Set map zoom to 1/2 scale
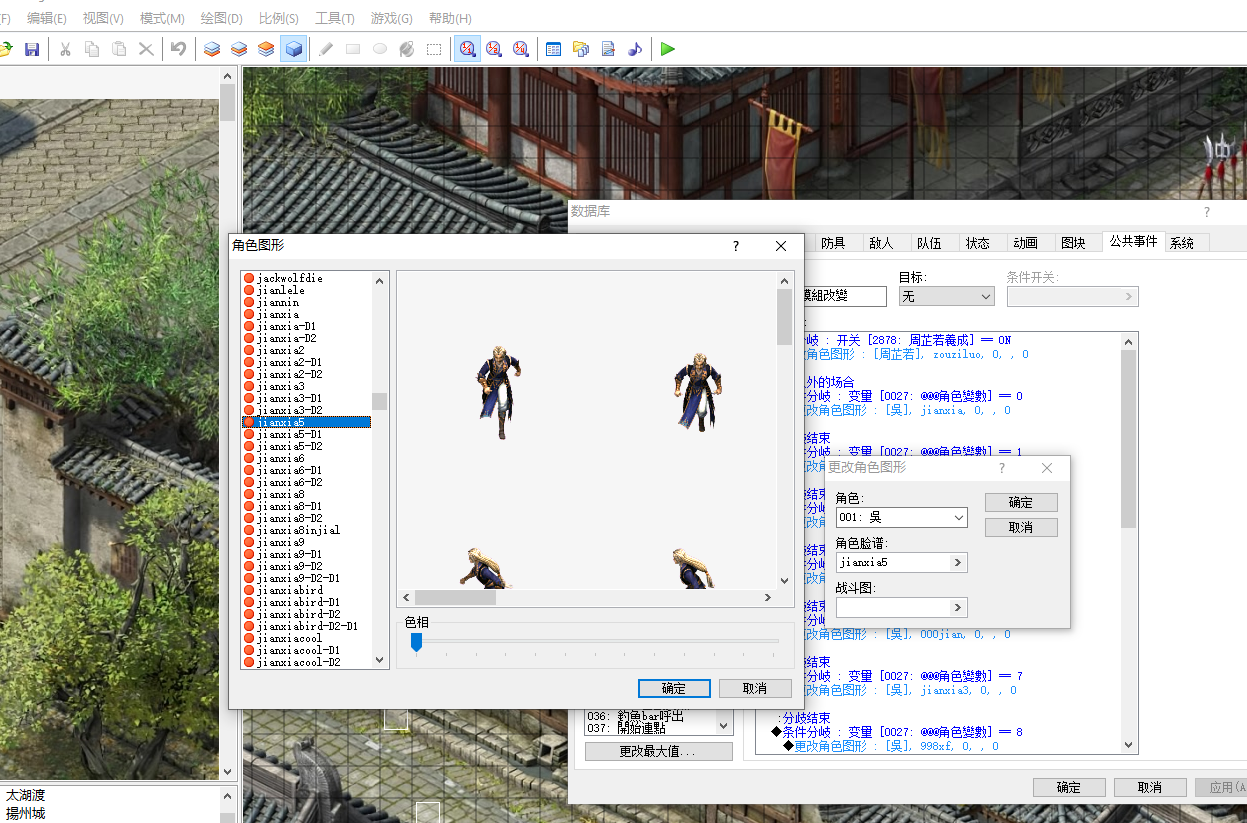This screenshot has height=823, width=1247. pos(494,49)
